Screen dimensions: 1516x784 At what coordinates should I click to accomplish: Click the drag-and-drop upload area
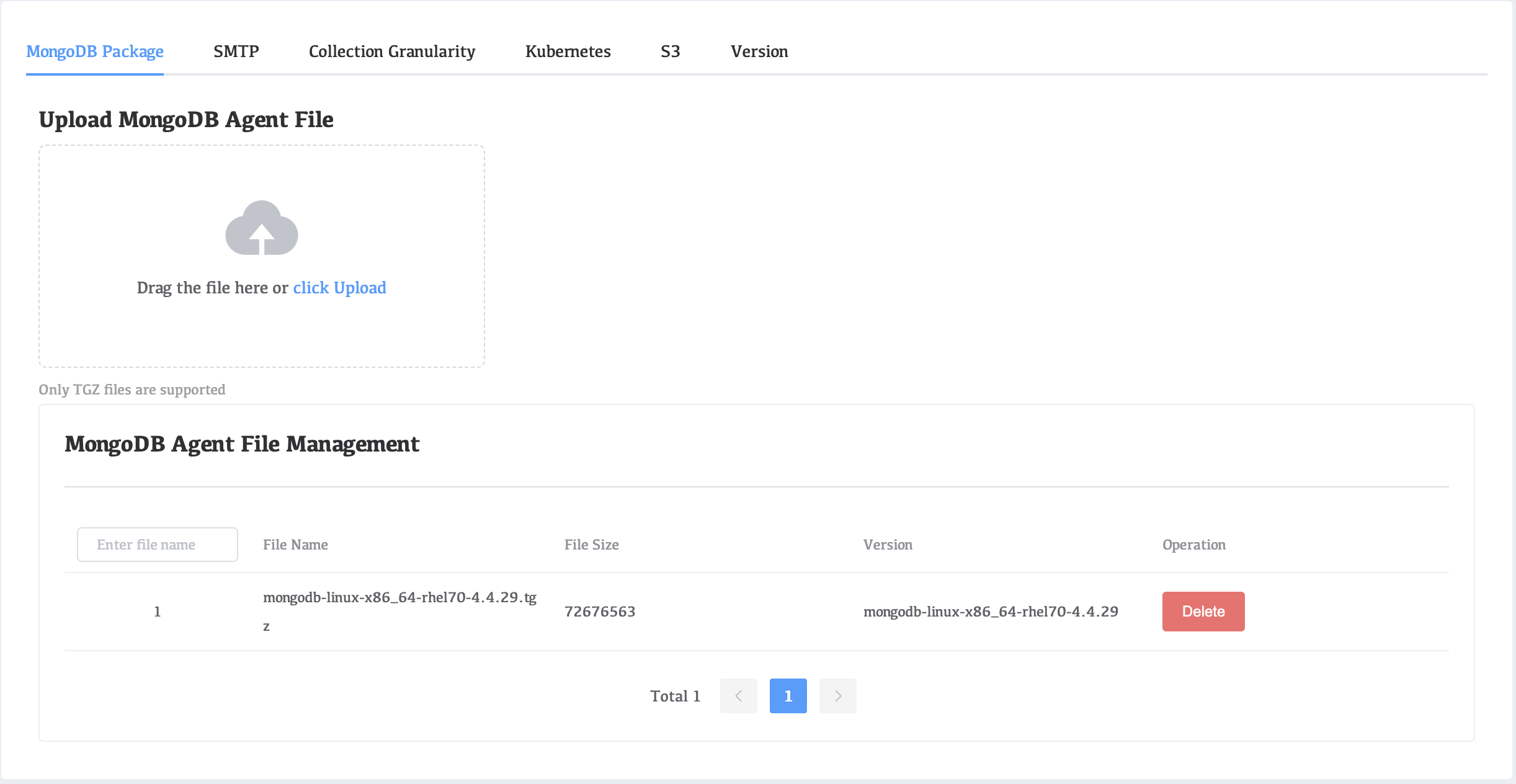point(262,256)
